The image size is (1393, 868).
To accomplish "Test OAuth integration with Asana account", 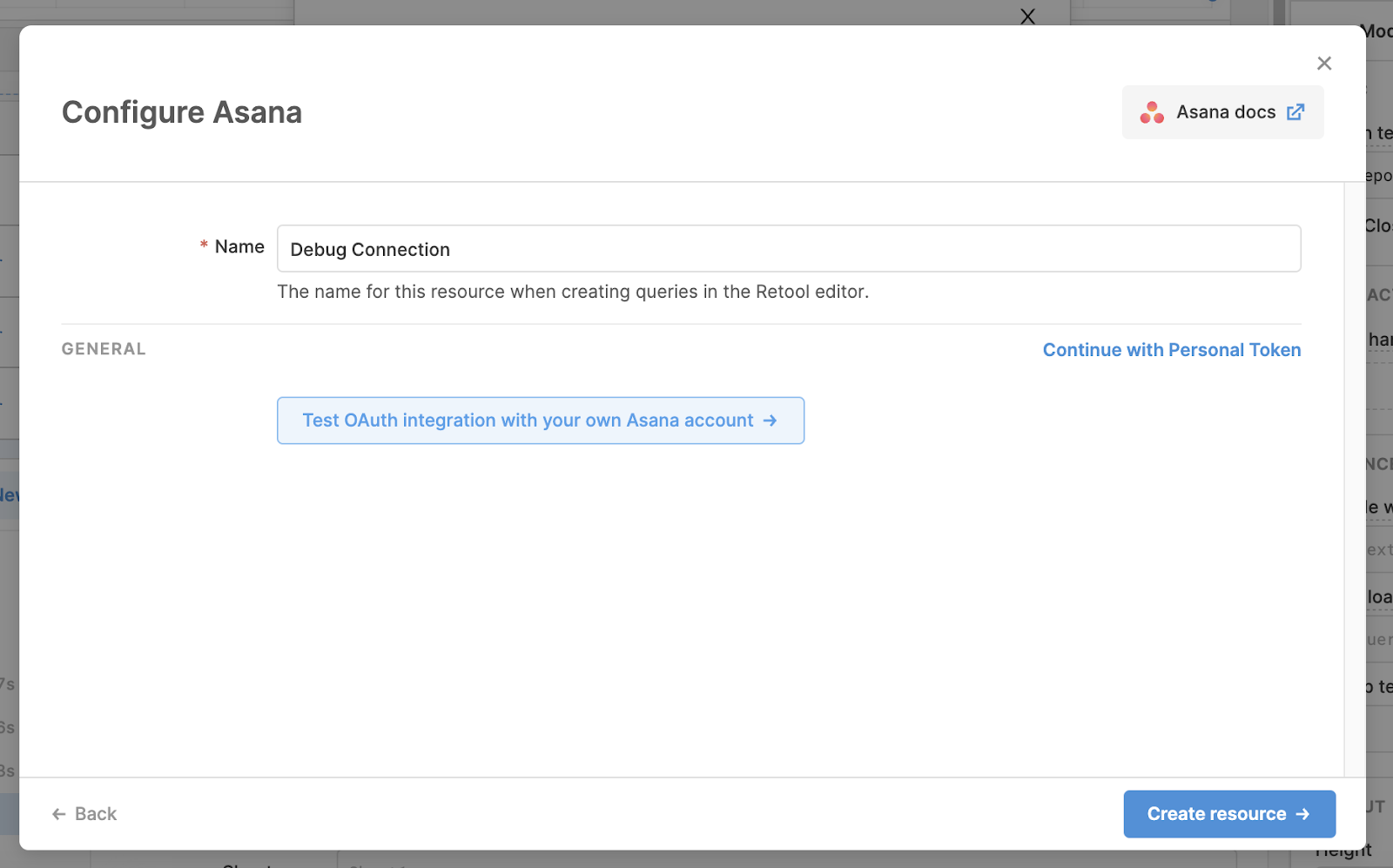I will click(x=541, y=421).
